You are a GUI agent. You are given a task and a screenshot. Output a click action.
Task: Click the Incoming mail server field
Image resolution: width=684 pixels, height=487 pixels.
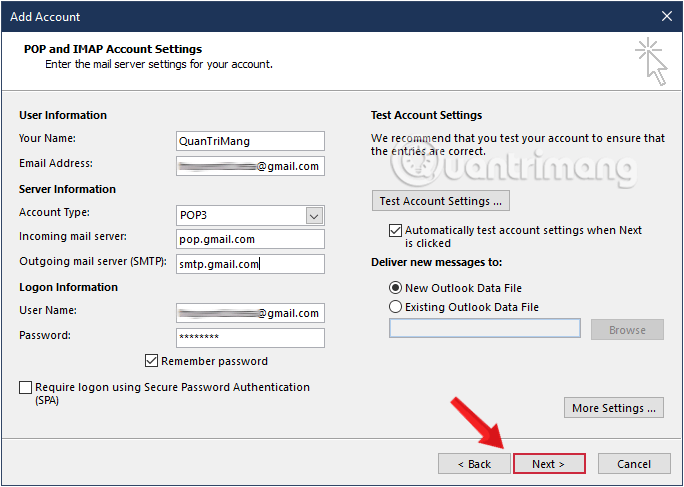coord(250,239)
